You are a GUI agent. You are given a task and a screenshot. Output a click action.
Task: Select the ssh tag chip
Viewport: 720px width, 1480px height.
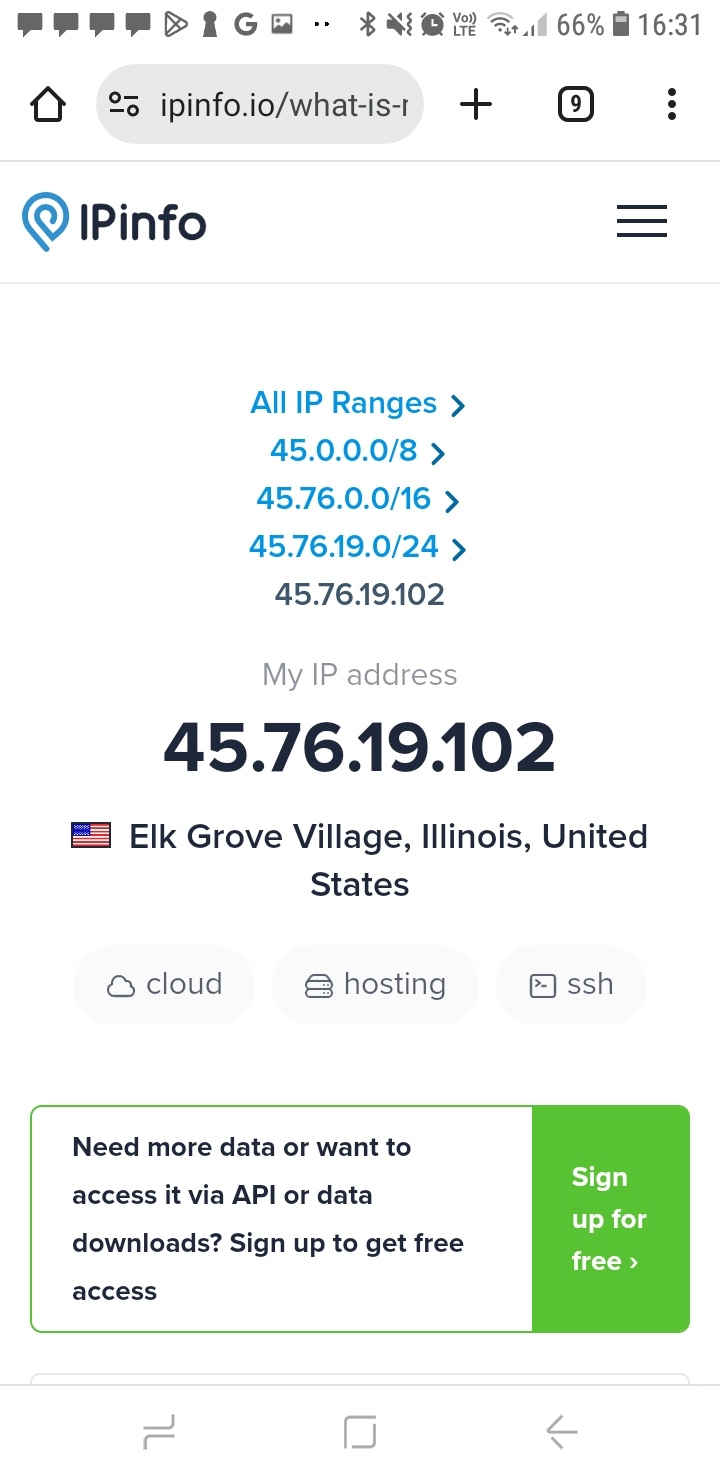[571, 985]
